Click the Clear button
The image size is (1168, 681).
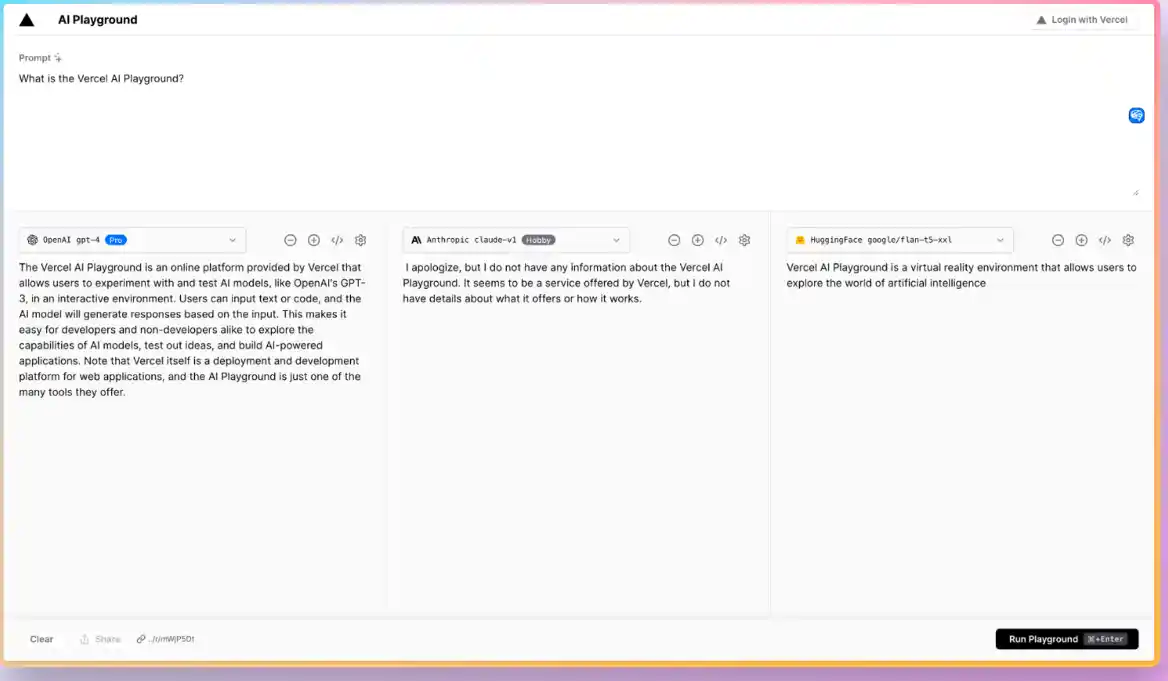[42, 639]
